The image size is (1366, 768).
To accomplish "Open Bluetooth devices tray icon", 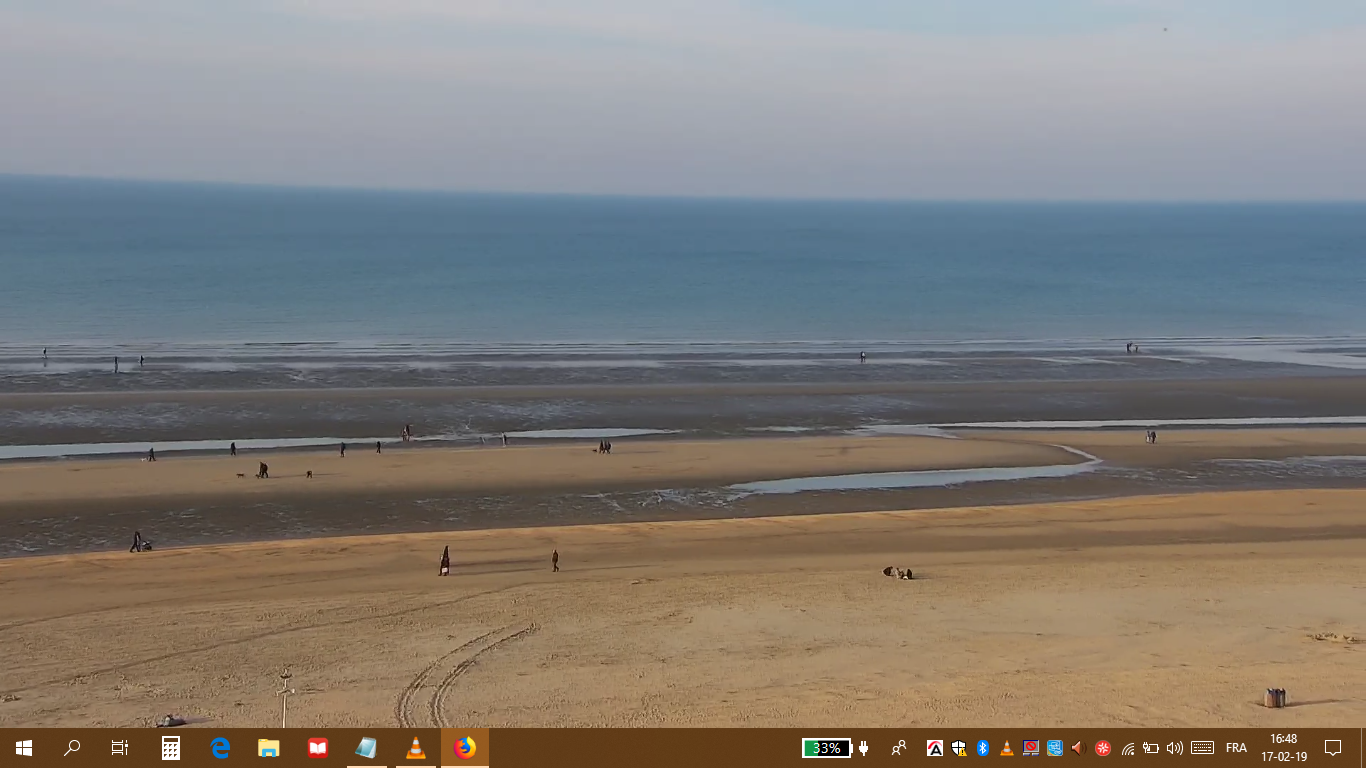I will [x=983, y=748].
